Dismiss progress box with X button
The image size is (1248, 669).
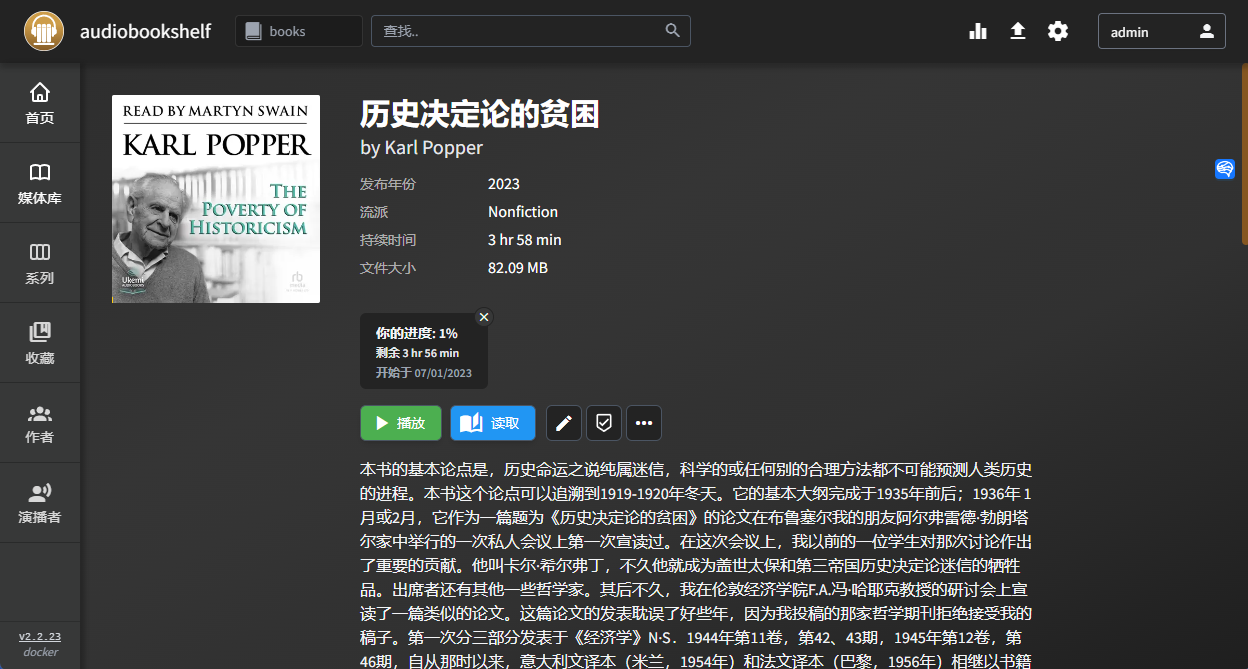coord(484,317)
